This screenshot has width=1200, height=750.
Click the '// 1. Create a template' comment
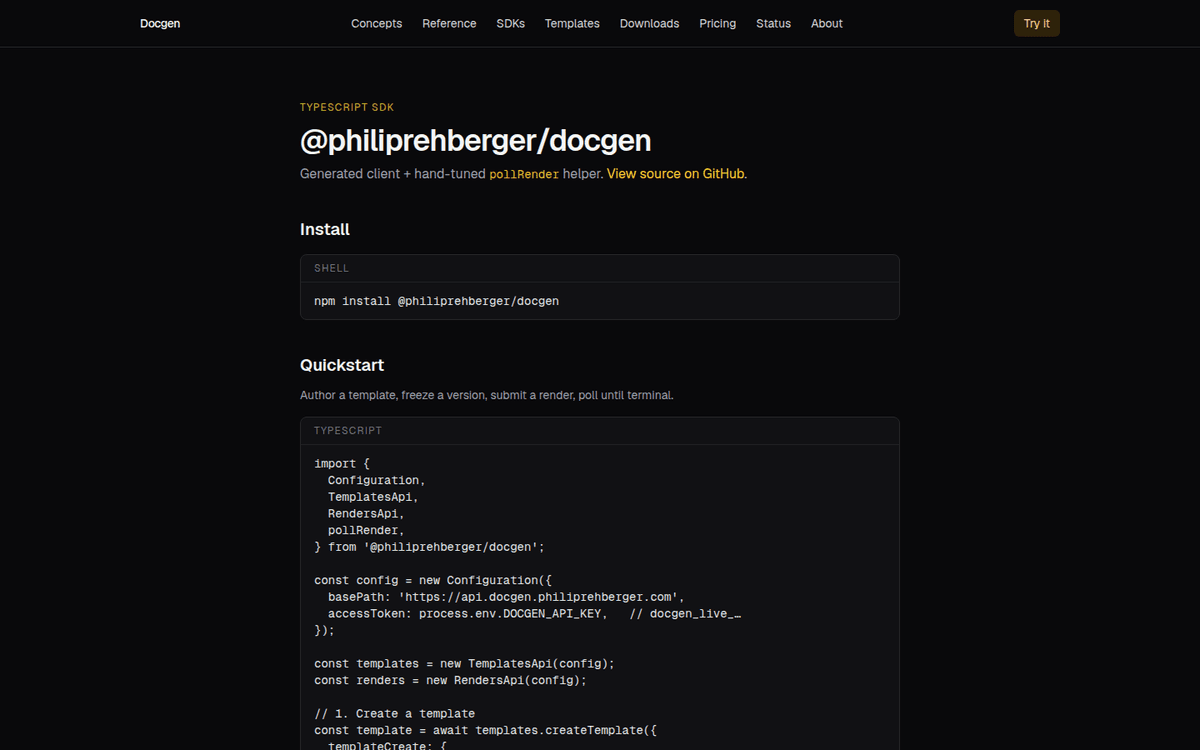pyautogui.click(x=394, y=714)
